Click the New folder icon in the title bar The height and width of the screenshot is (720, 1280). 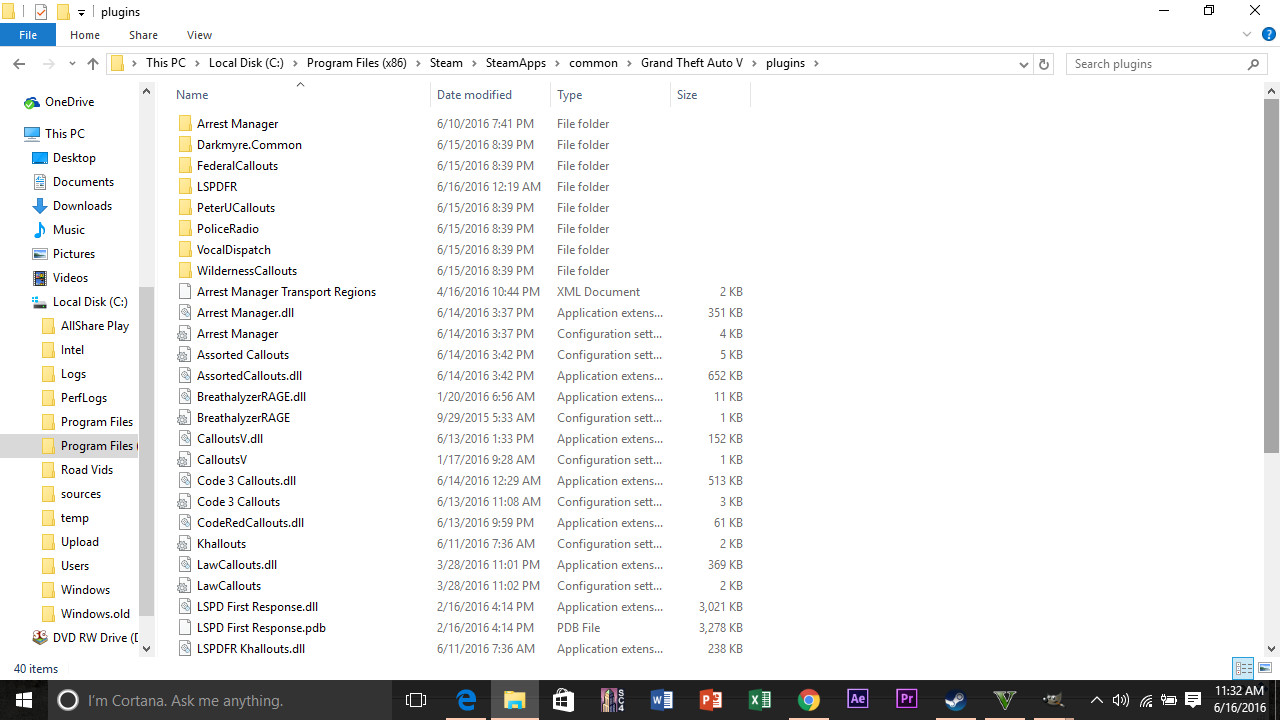tap(63, 12)
